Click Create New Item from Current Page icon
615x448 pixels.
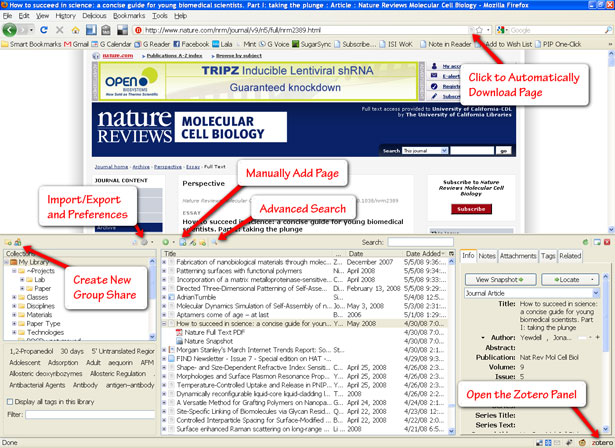tap(183, 242)
